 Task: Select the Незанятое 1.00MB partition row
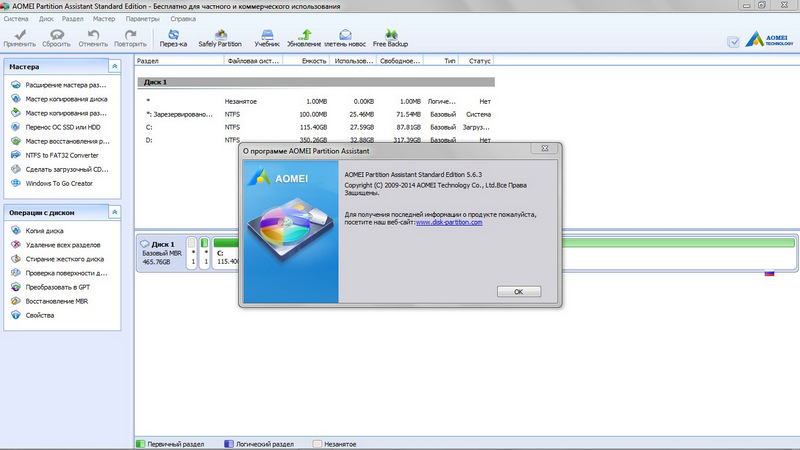tap(315, 101)
